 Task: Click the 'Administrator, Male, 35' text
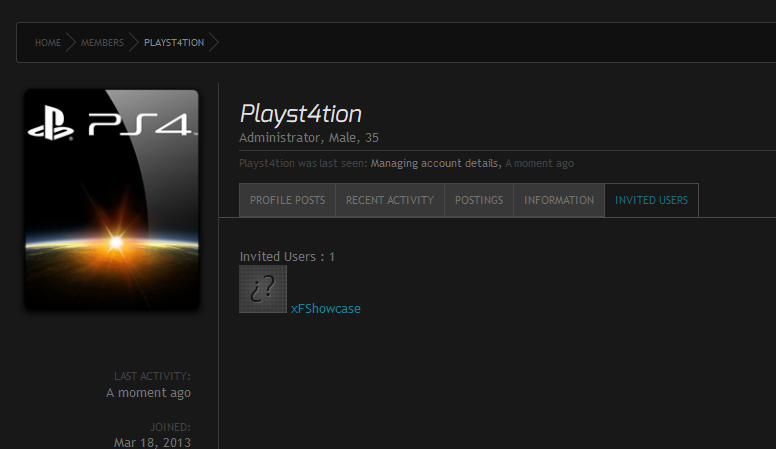(309, 138)
